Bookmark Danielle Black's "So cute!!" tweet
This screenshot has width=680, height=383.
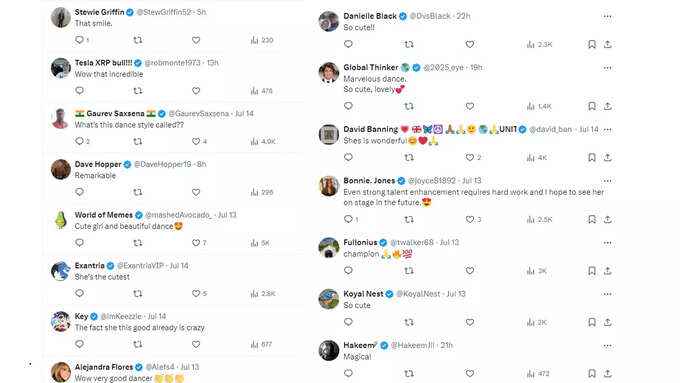point(592,44)
